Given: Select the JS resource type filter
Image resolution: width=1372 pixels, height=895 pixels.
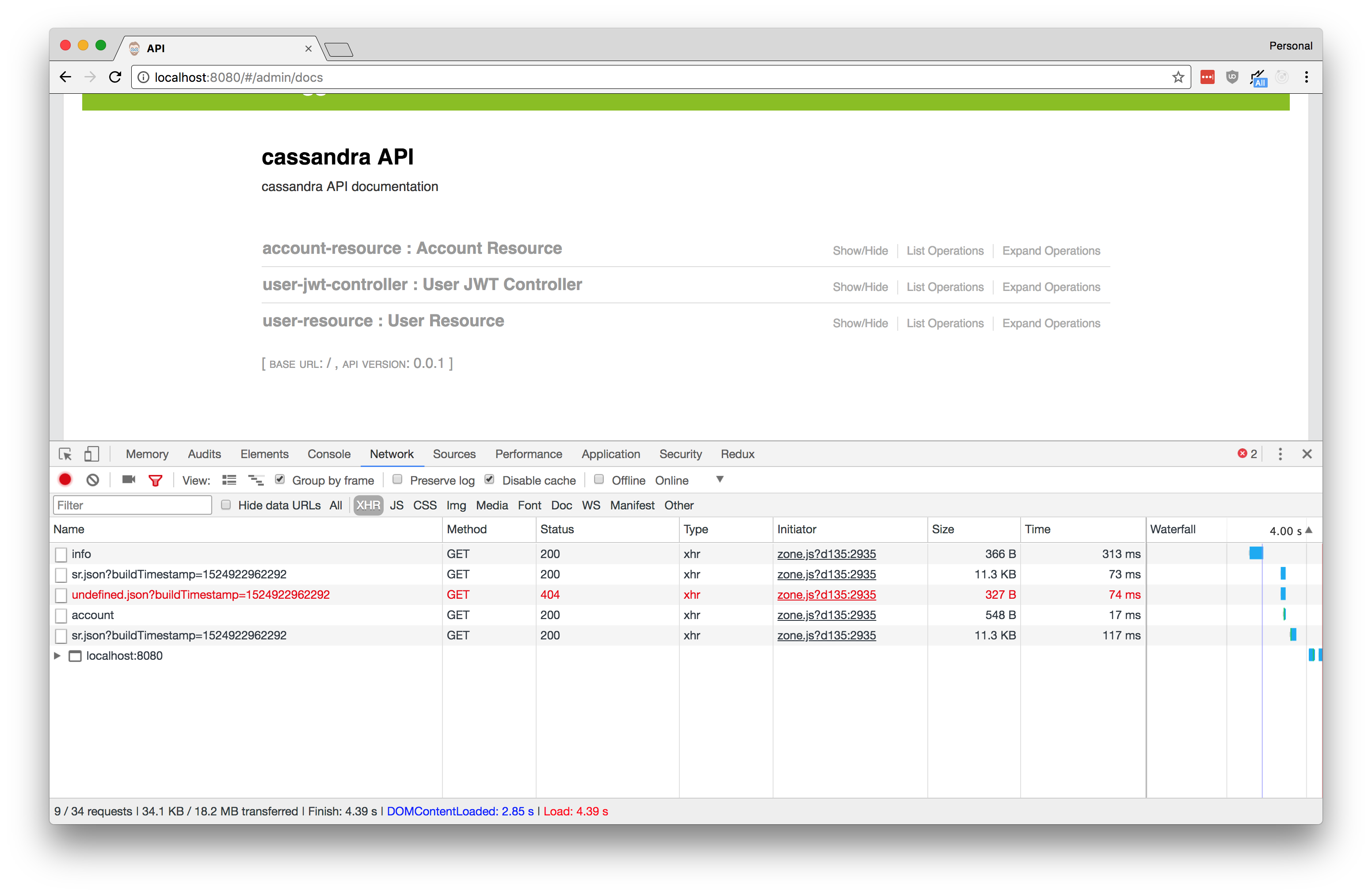Looking at the screenshot, I should coord(396,505).
